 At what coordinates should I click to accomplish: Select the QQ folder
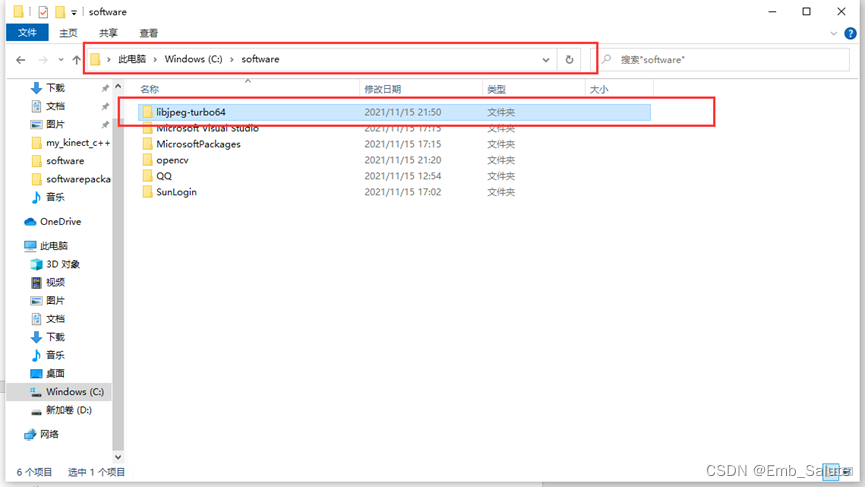coord(164,176)
